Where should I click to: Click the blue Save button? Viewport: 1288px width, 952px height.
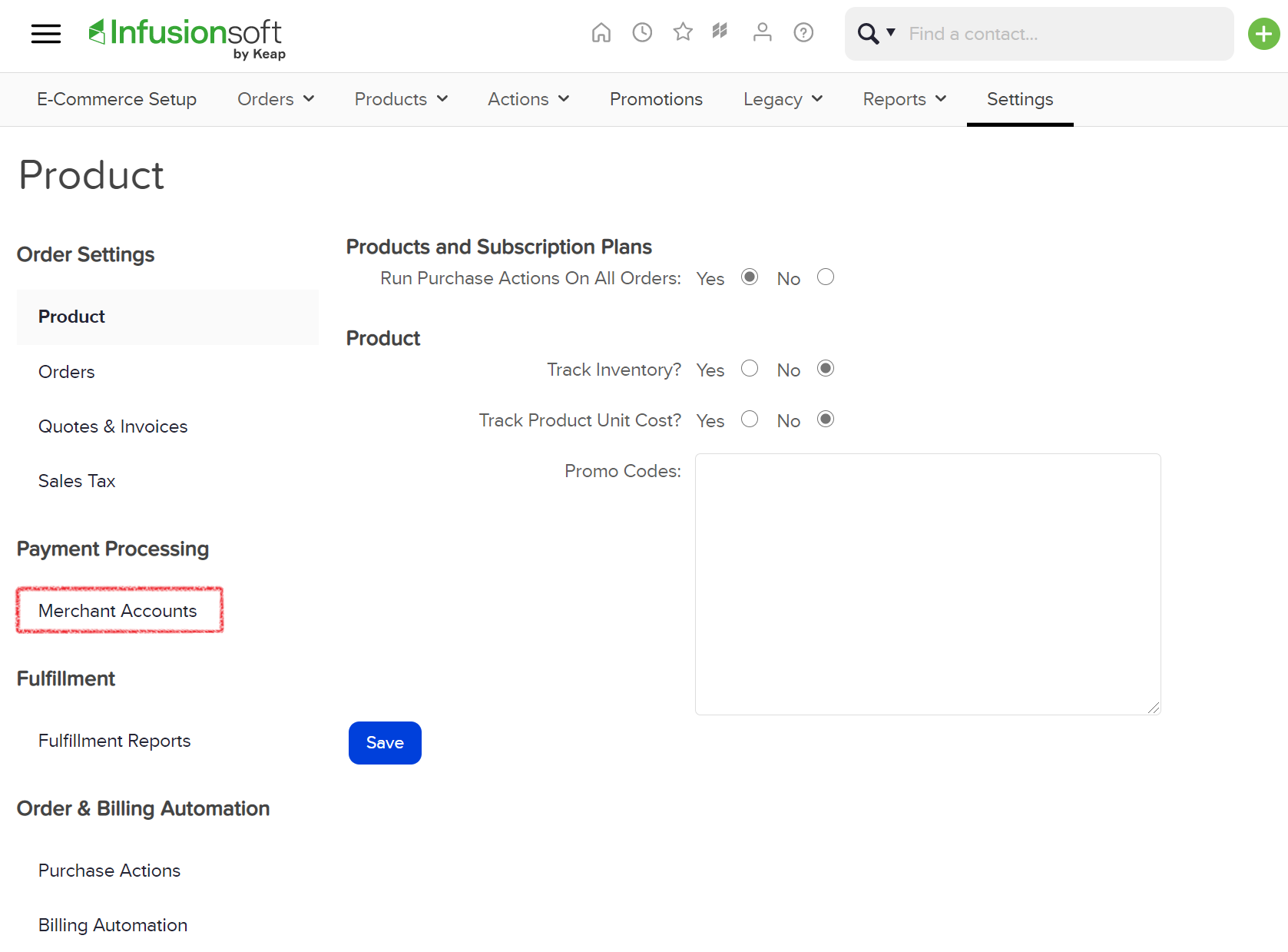point(385,743)
